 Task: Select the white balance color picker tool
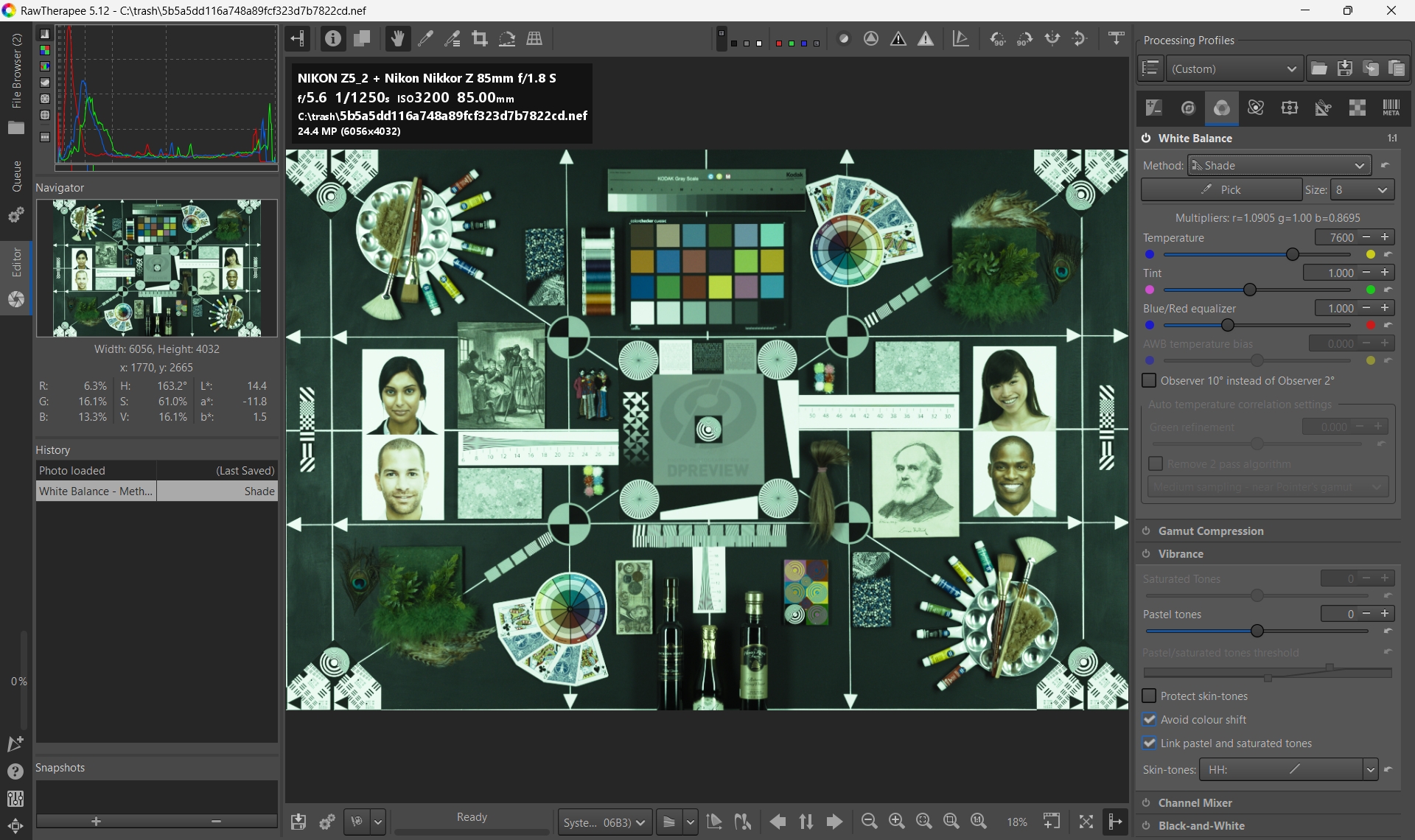pos(425,38)
